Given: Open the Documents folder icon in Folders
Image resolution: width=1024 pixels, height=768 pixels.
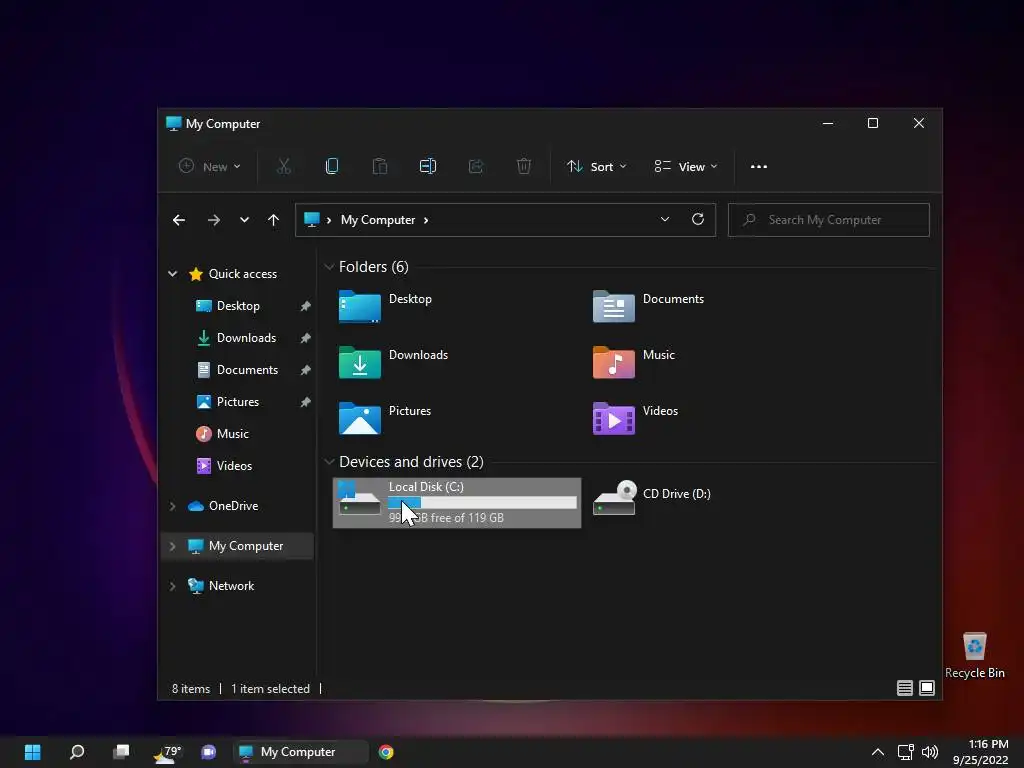Looking at the screenshot, I should (613, 307).
